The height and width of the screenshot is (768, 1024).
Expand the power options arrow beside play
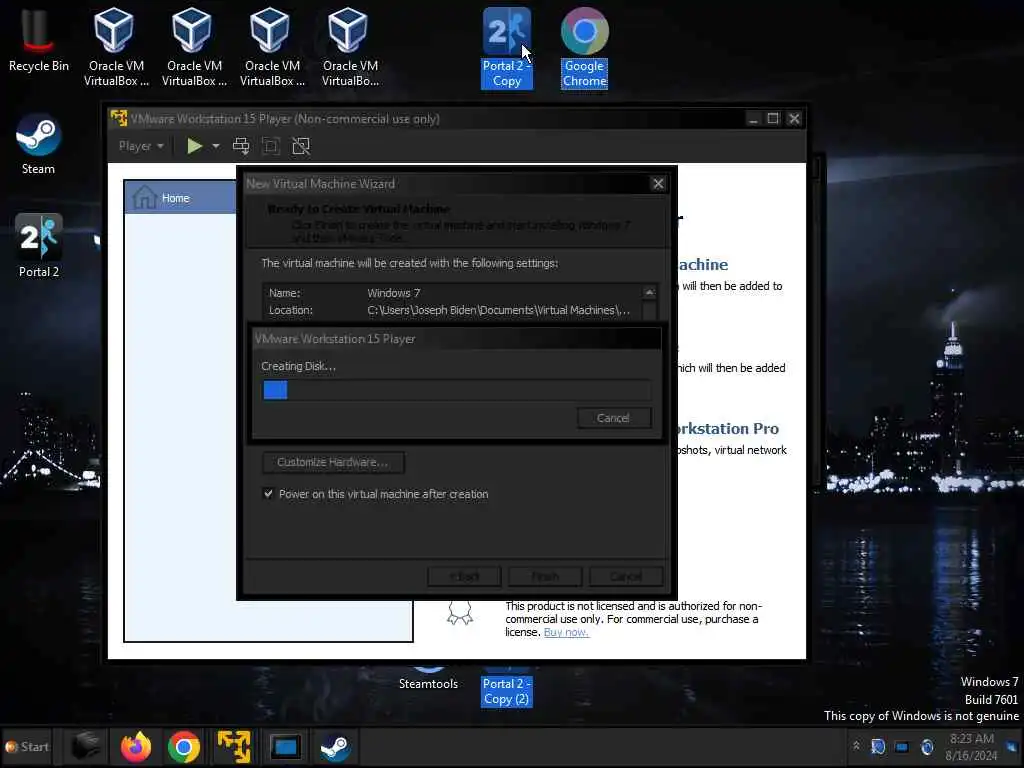[x=216, y=146]
